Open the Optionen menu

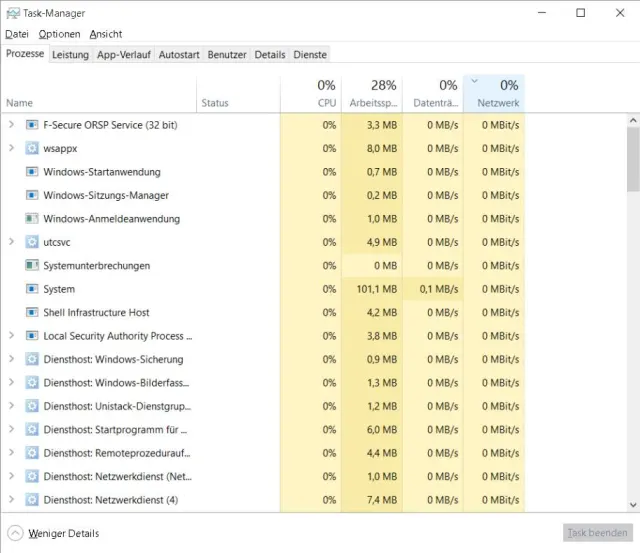tap(59, 34)
